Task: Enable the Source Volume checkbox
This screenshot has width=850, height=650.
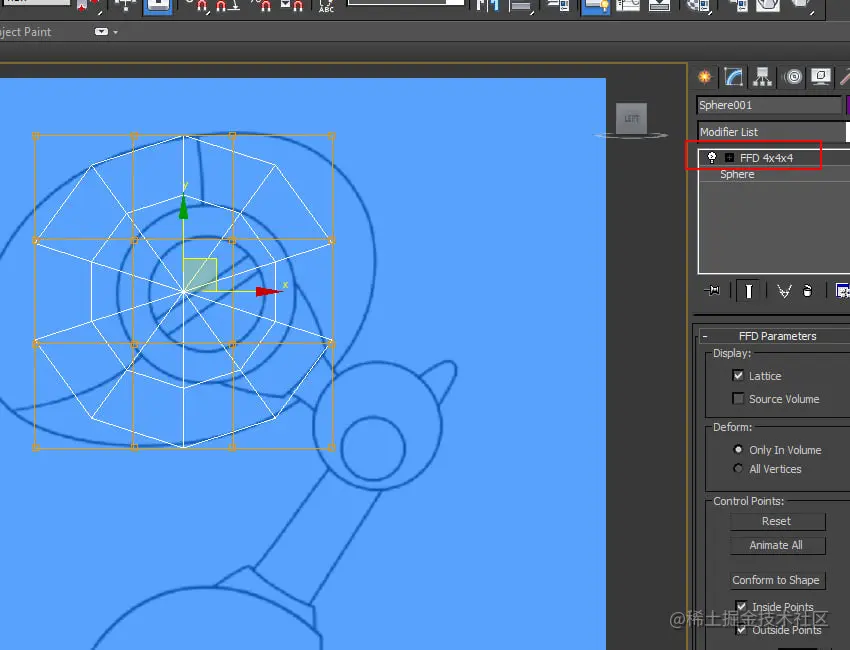Action: [x=738, y=398]
